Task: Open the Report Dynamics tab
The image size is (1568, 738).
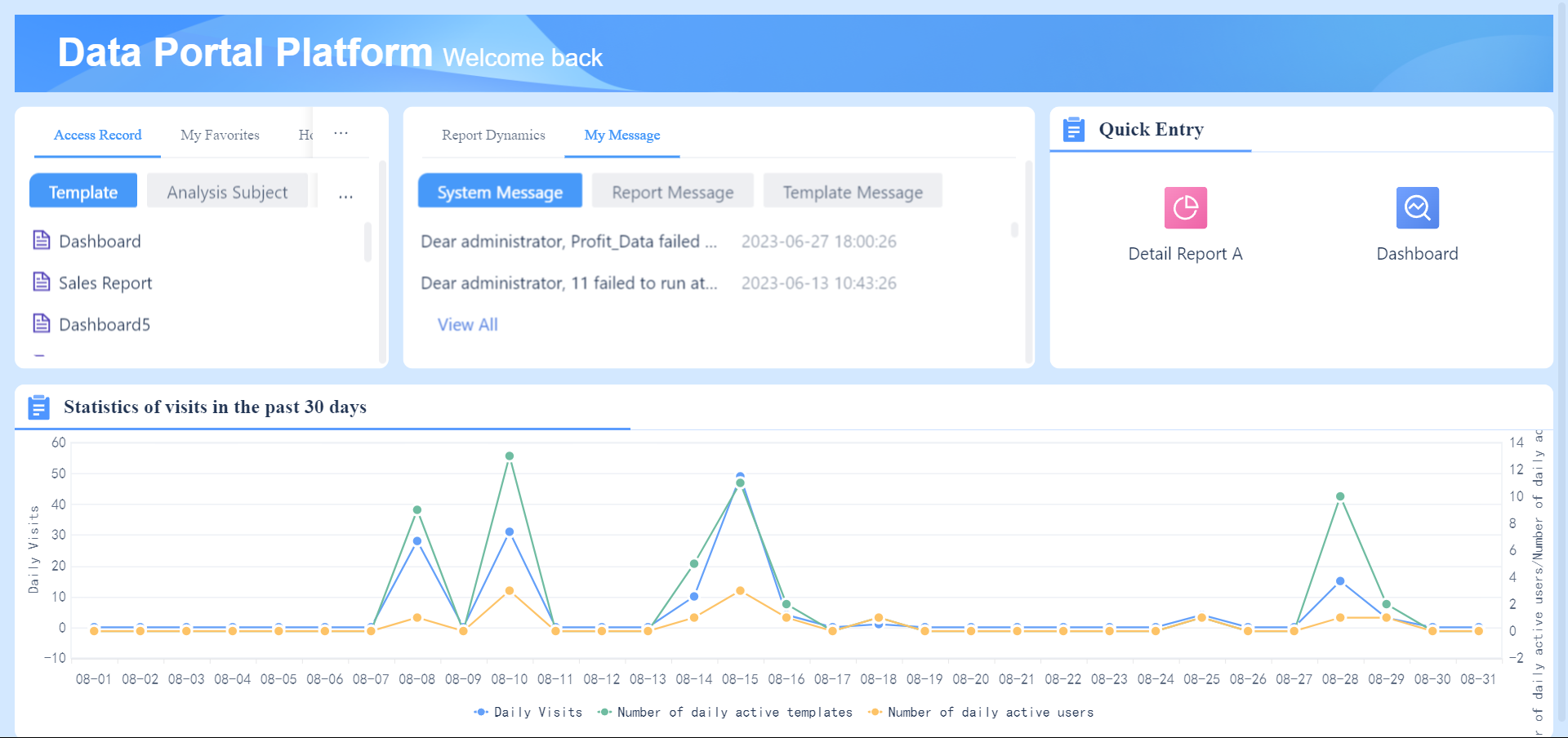Action: pos(493,135)
